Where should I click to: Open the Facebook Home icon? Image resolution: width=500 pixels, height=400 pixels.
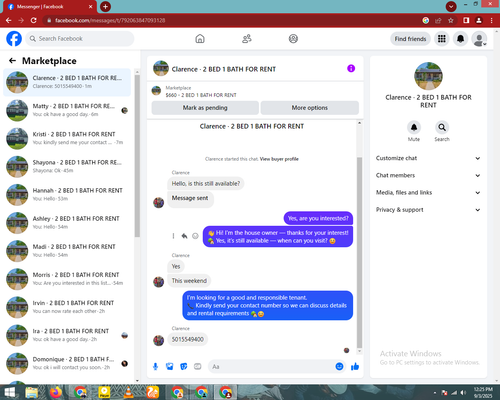click(200, 39)
